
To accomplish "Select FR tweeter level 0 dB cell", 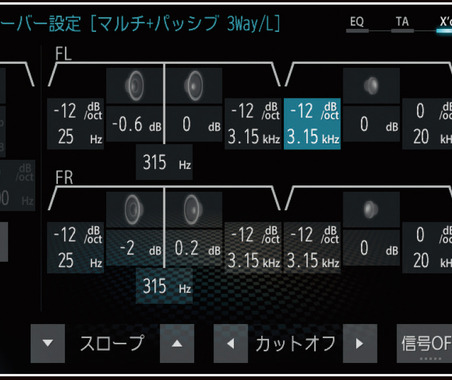I will tap(371, 248).
